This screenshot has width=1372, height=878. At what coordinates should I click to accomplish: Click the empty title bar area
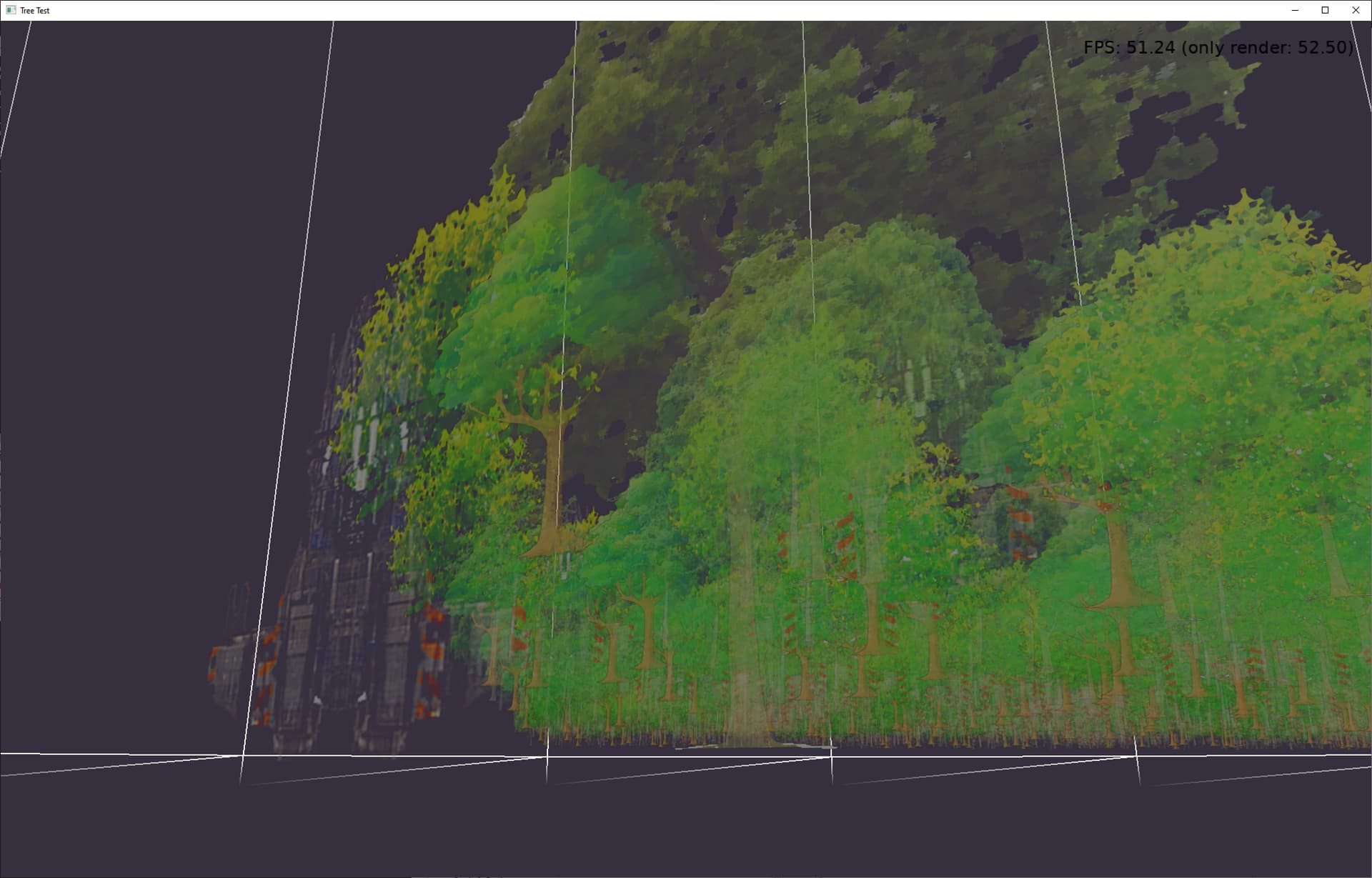[643, 10]
